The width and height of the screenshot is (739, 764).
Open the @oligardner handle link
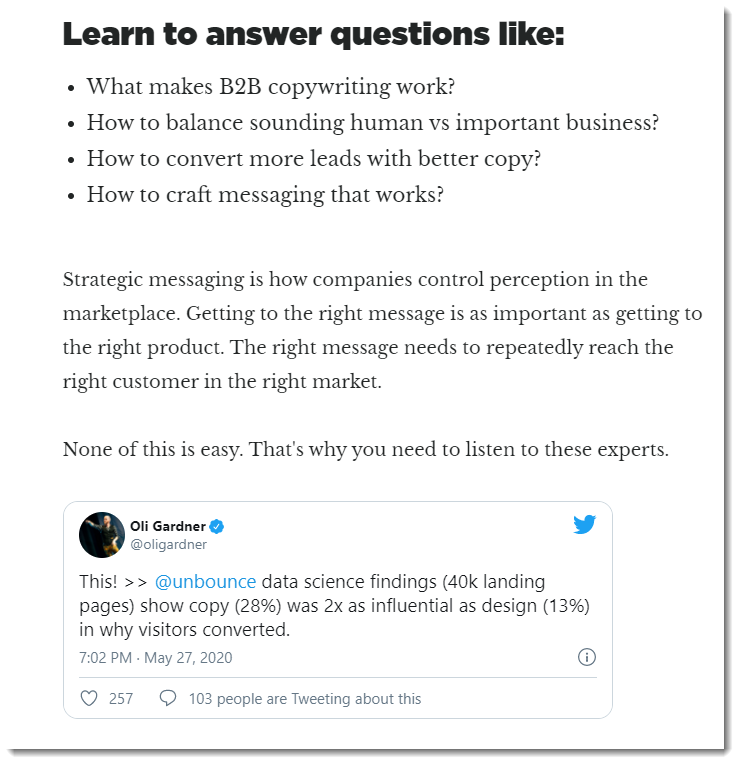[x=169, y=544]
